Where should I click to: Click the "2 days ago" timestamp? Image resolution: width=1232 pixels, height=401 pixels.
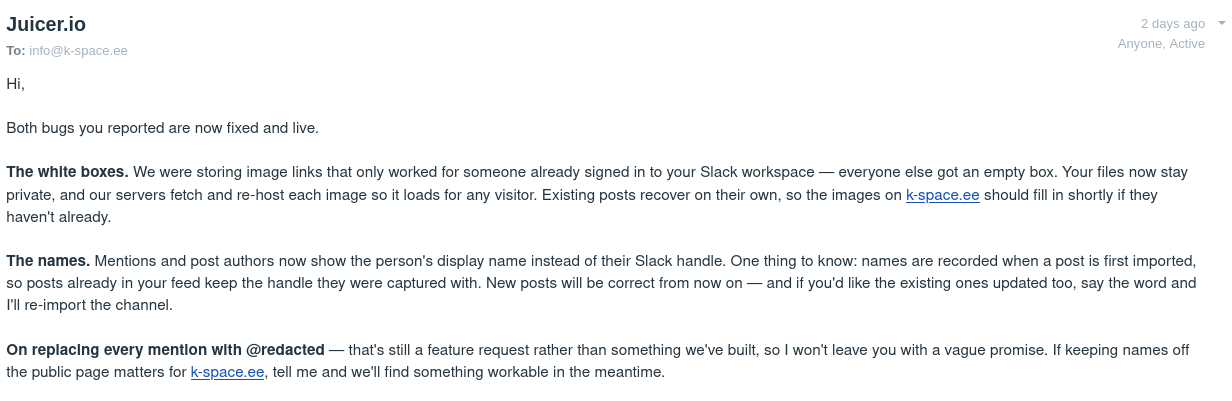coord(1172,23)
